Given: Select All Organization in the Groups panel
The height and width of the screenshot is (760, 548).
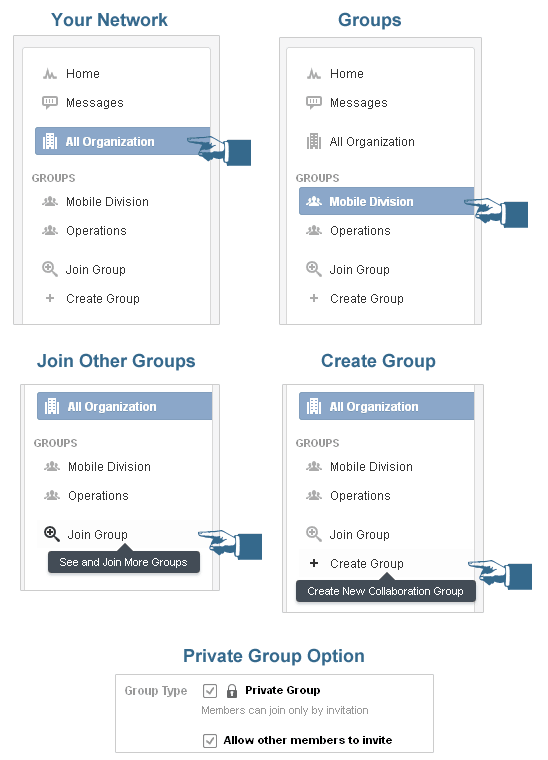Looking at the screenshot, I should [372, 142].
